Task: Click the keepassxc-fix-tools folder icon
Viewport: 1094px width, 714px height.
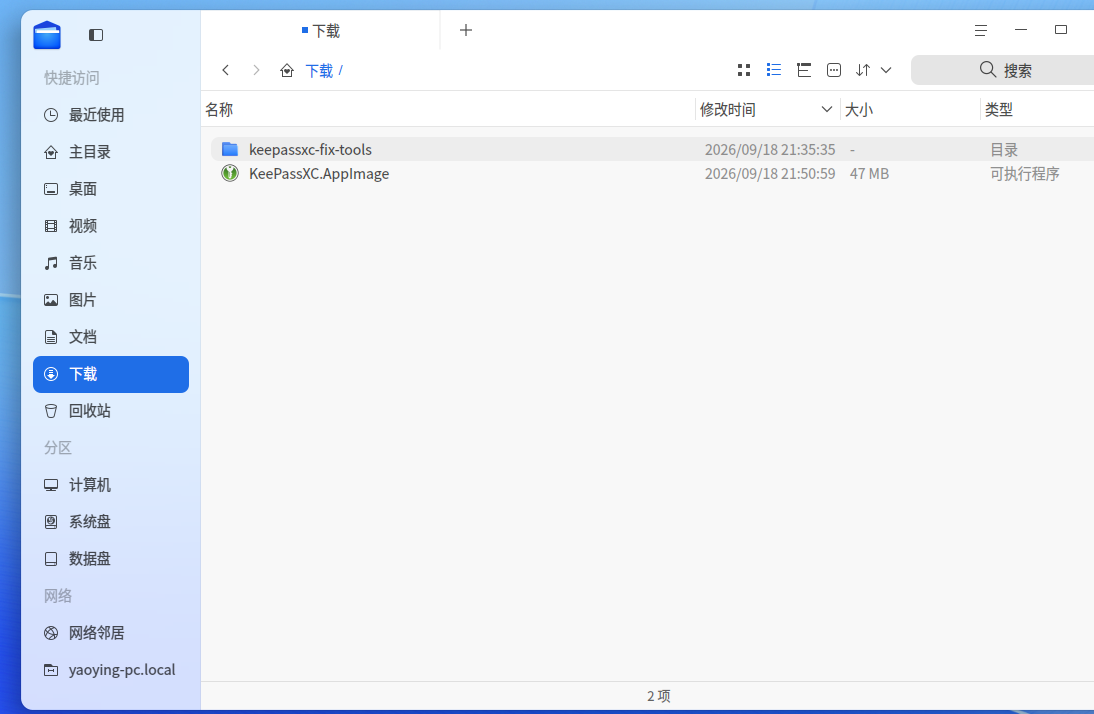Action: coord(230,149)
